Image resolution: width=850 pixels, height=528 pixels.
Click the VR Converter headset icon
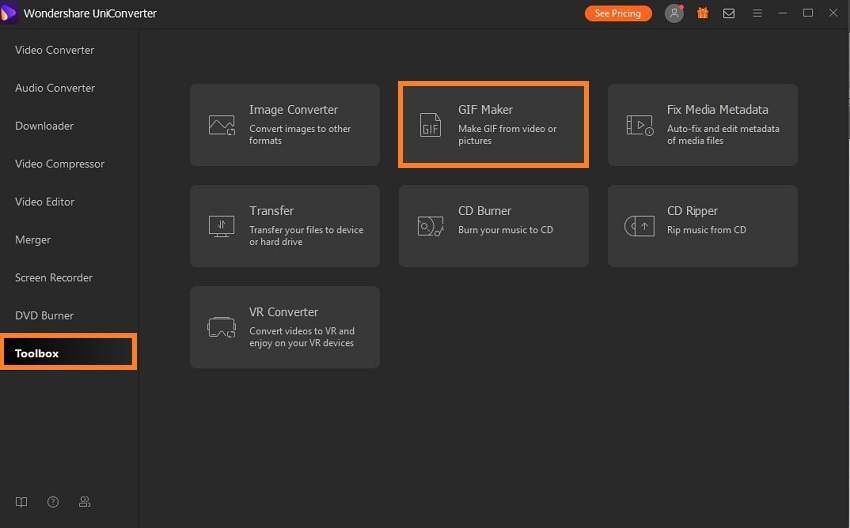click(x=221, y=327)
